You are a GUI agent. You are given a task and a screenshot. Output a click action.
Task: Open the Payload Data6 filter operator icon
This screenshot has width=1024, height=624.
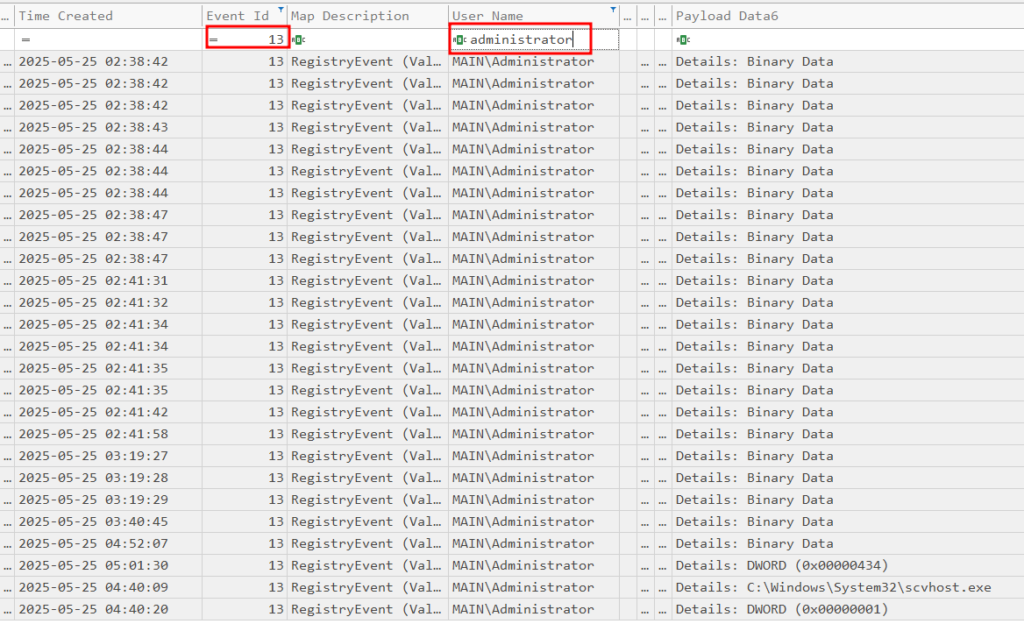click(x=683, y=40)
